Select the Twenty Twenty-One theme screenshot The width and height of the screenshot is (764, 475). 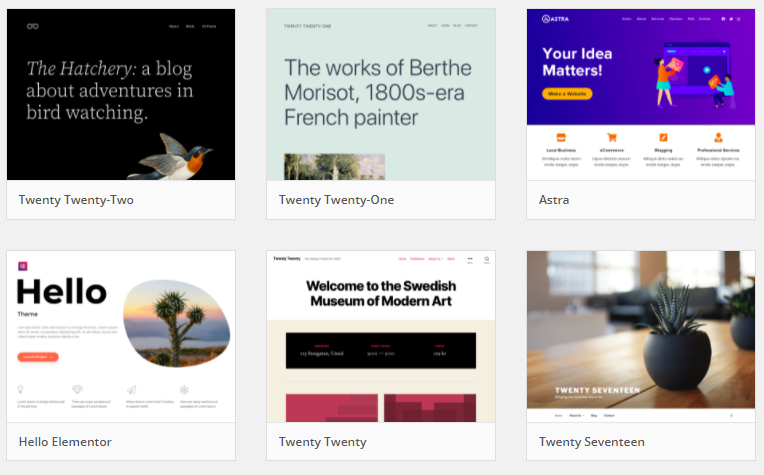(381, 94)
